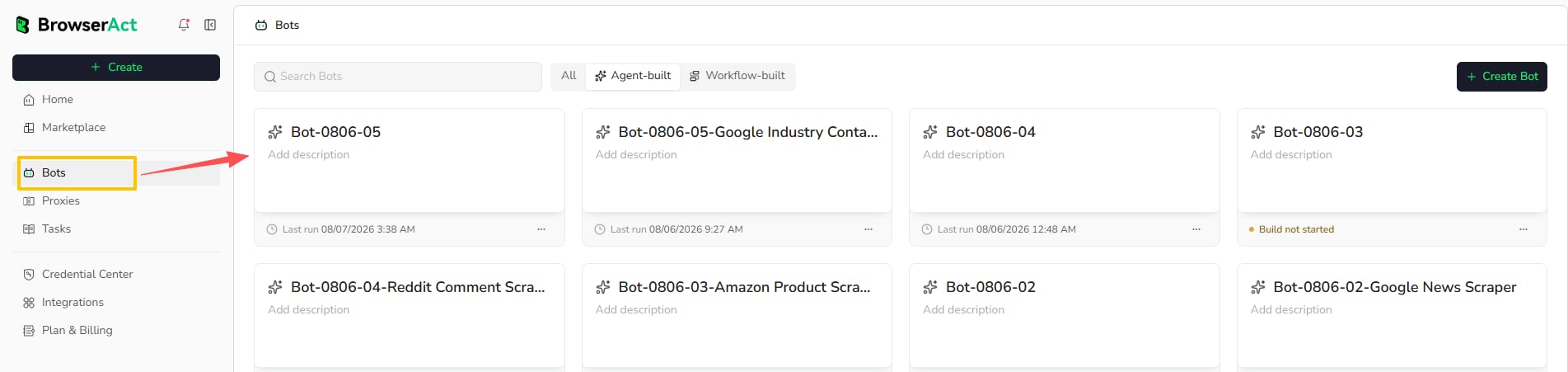Click the Proxies icon in sidebar
The height and width of the screenshot is (372, 1568).
(x=29, y=201)
